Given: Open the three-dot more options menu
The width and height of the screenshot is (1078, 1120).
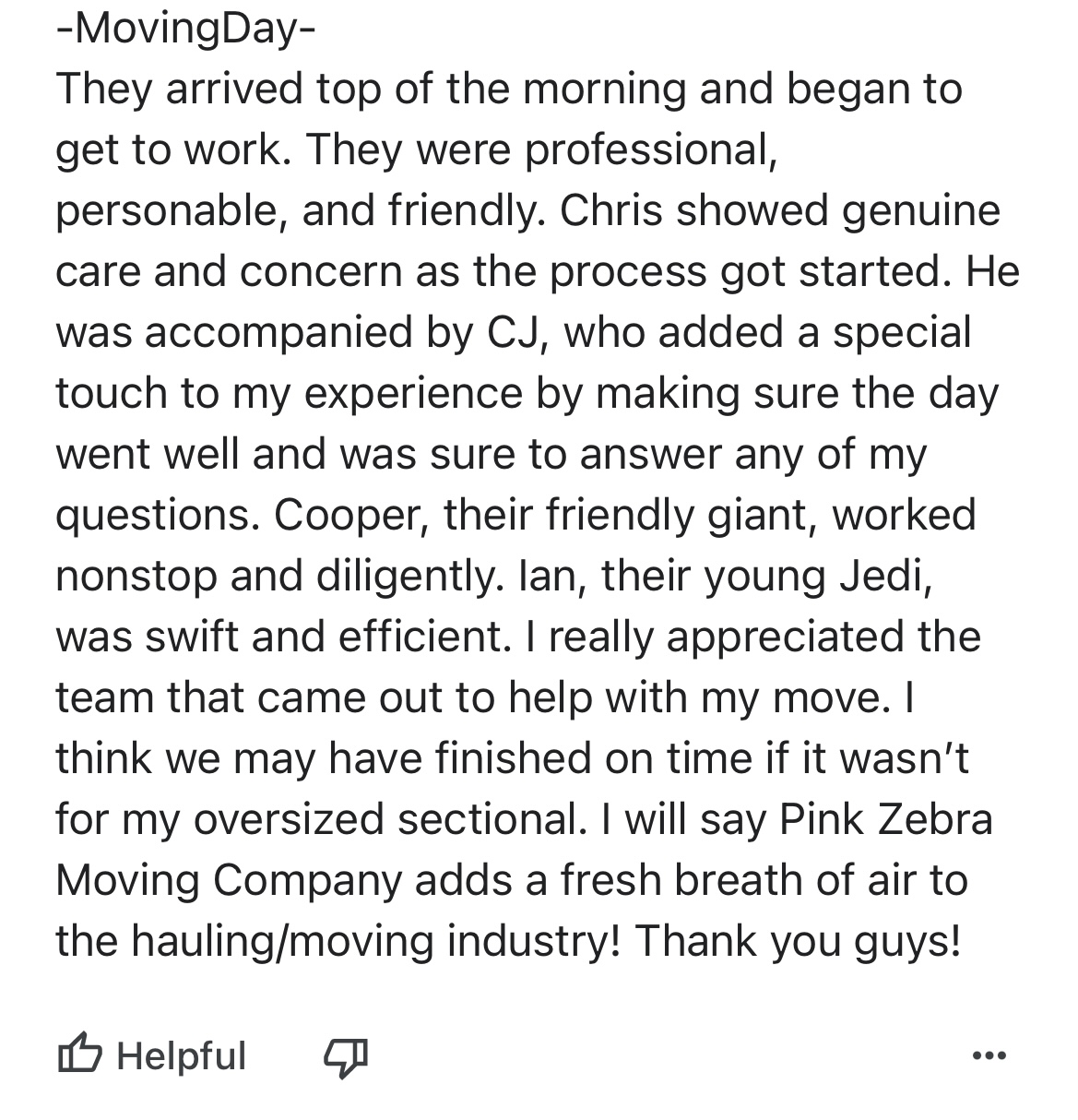Looking at the screenshot, I should (x=989, y=1054).
